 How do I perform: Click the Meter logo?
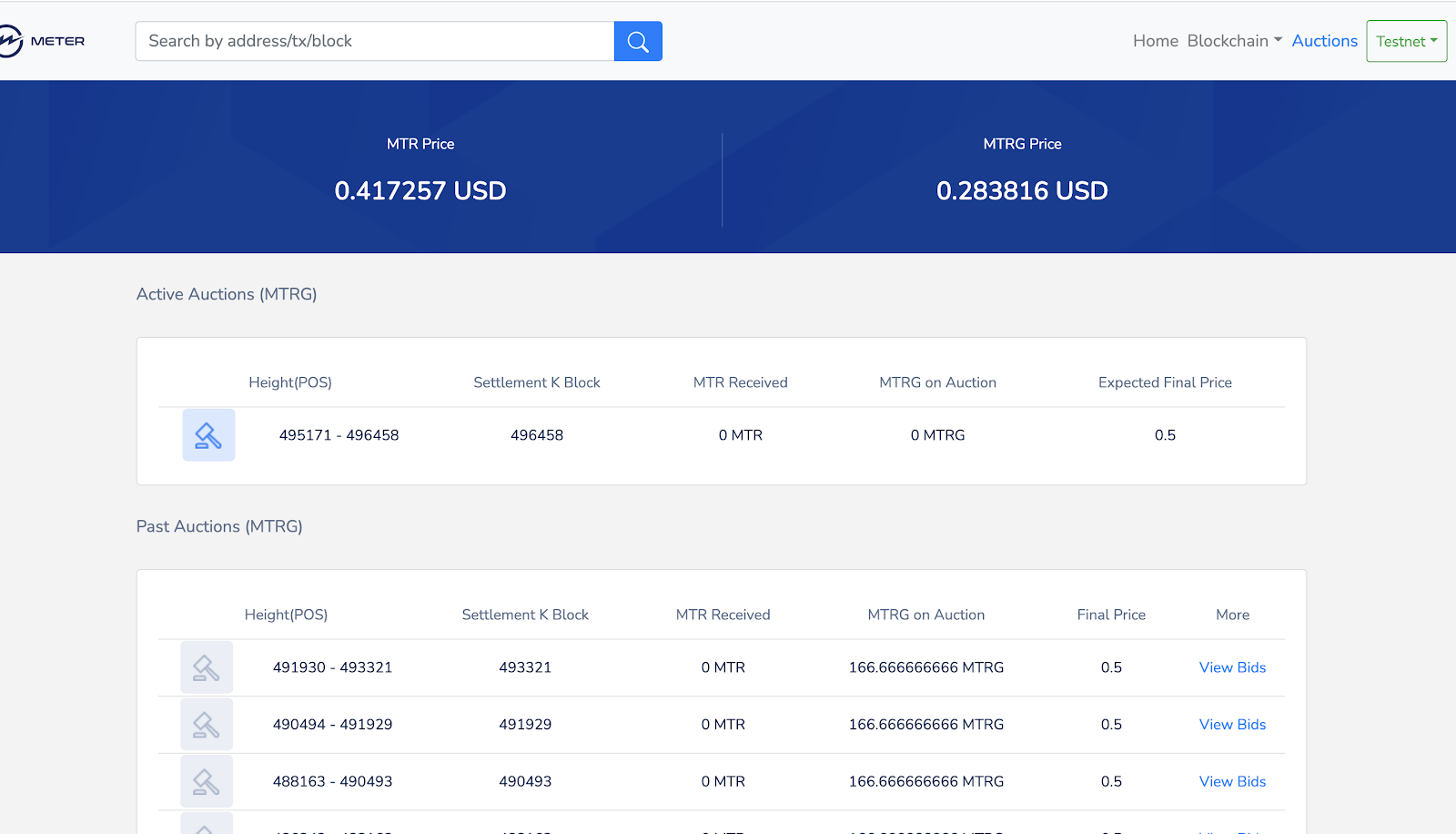42,41
